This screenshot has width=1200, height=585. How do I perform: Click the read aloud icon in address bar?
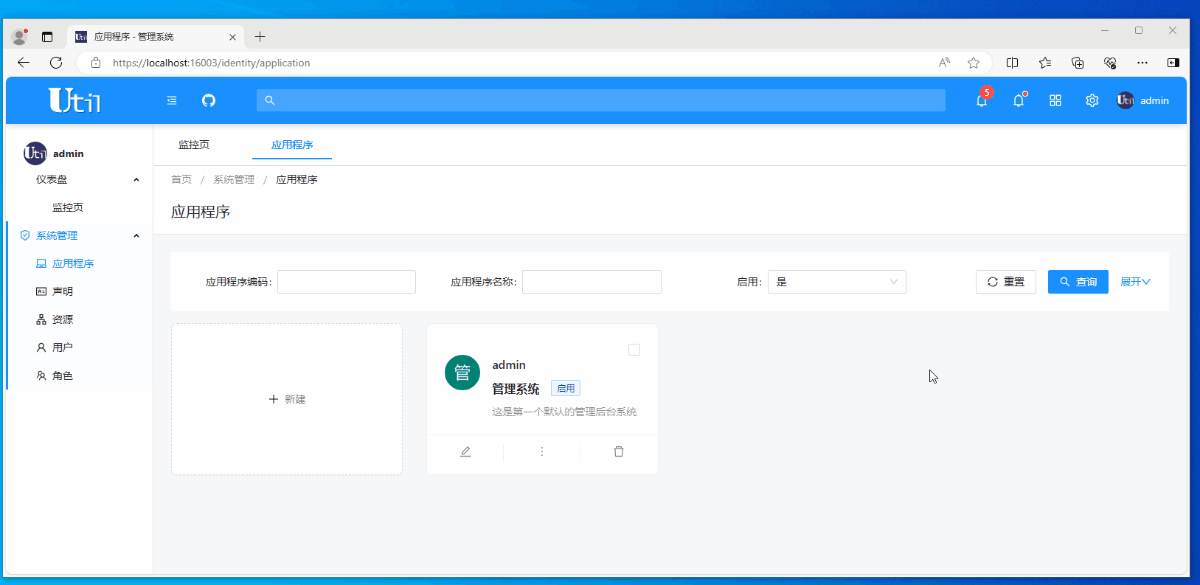[x=944, y=62]
